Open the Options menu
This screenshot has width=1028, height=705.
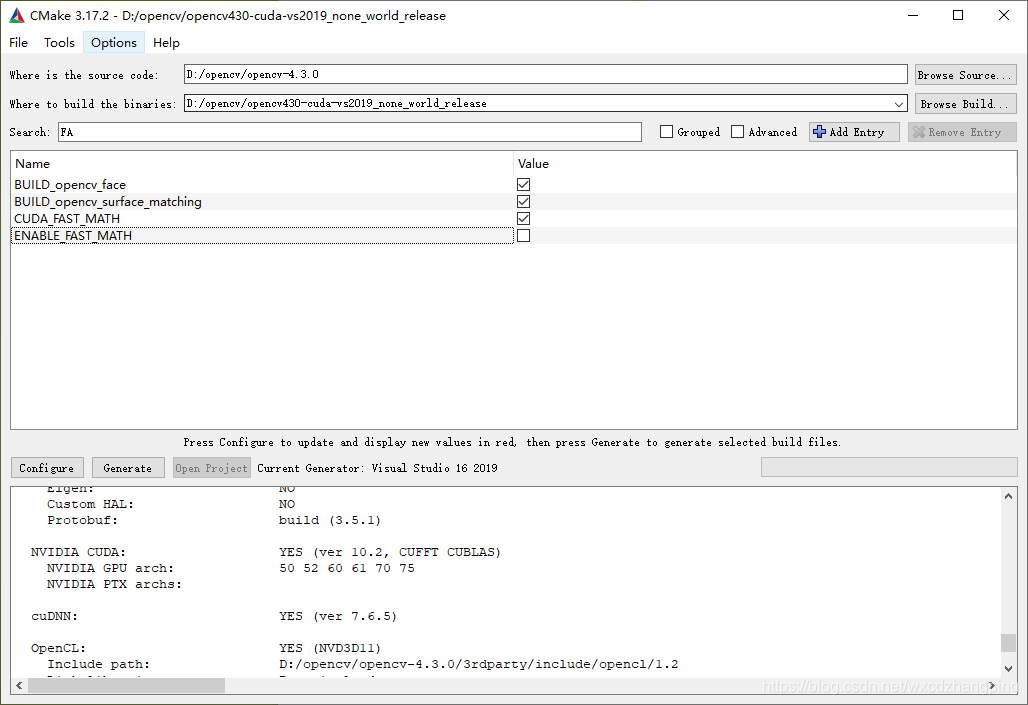[113, 43]
